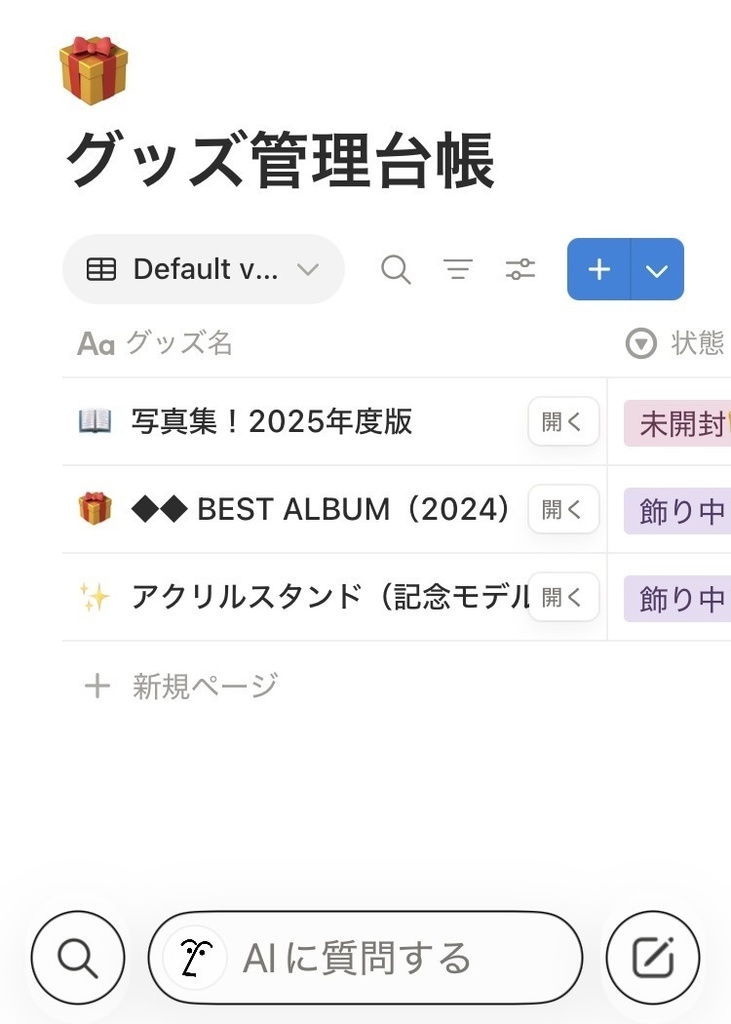731x1024 pixels.
Task: Open view settings sliders icon
Action: [x=520, y=269]
